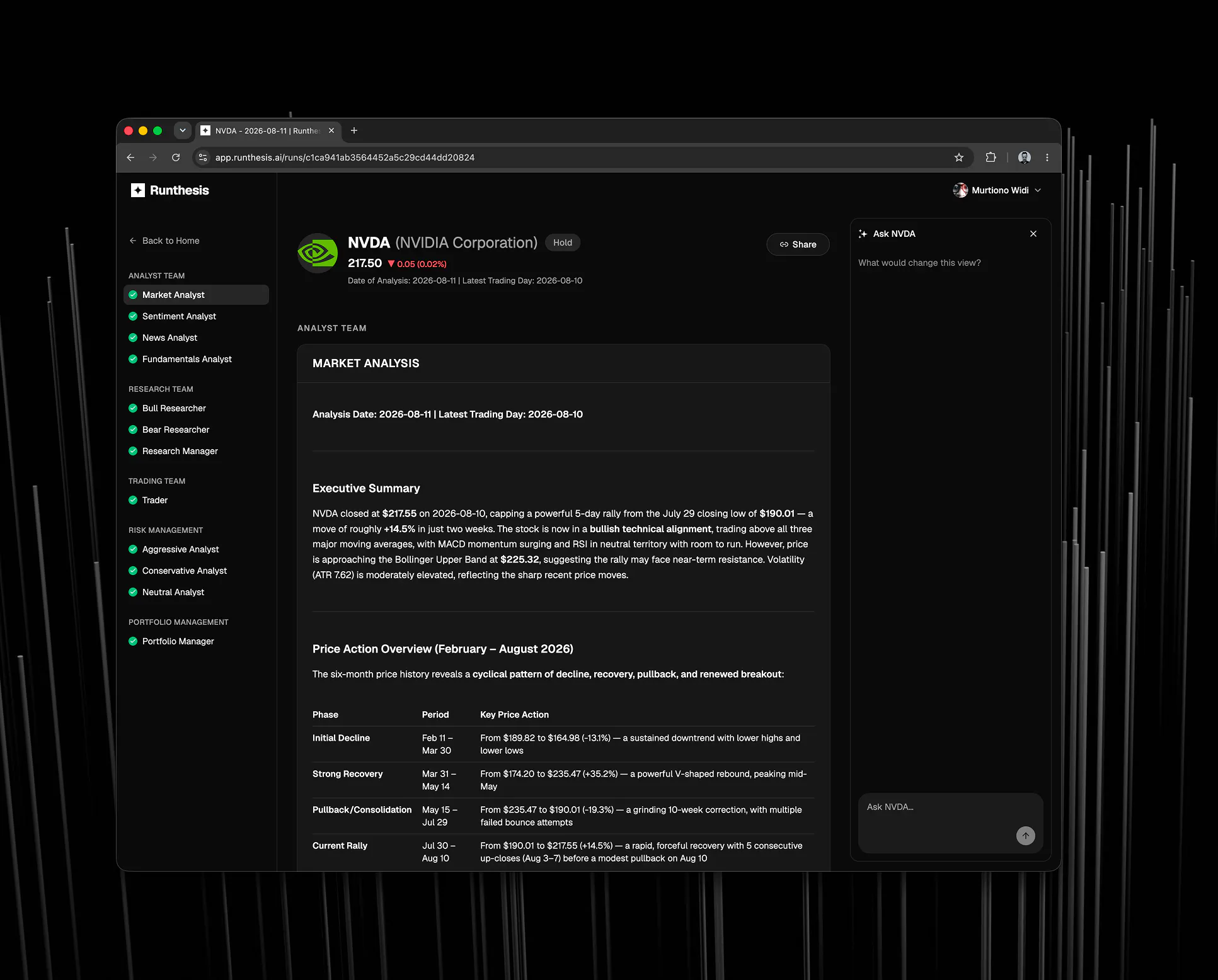The height and width of the screenshot is (980, 1218).
Task: Click the NVIDIA logo icon
Action: point(318,253)
